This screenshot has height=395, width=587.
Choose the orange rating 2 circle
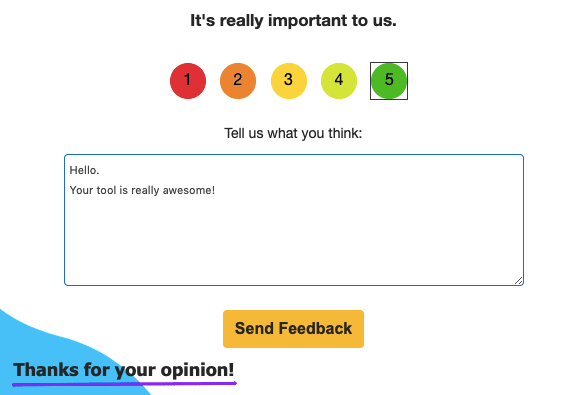238,81
